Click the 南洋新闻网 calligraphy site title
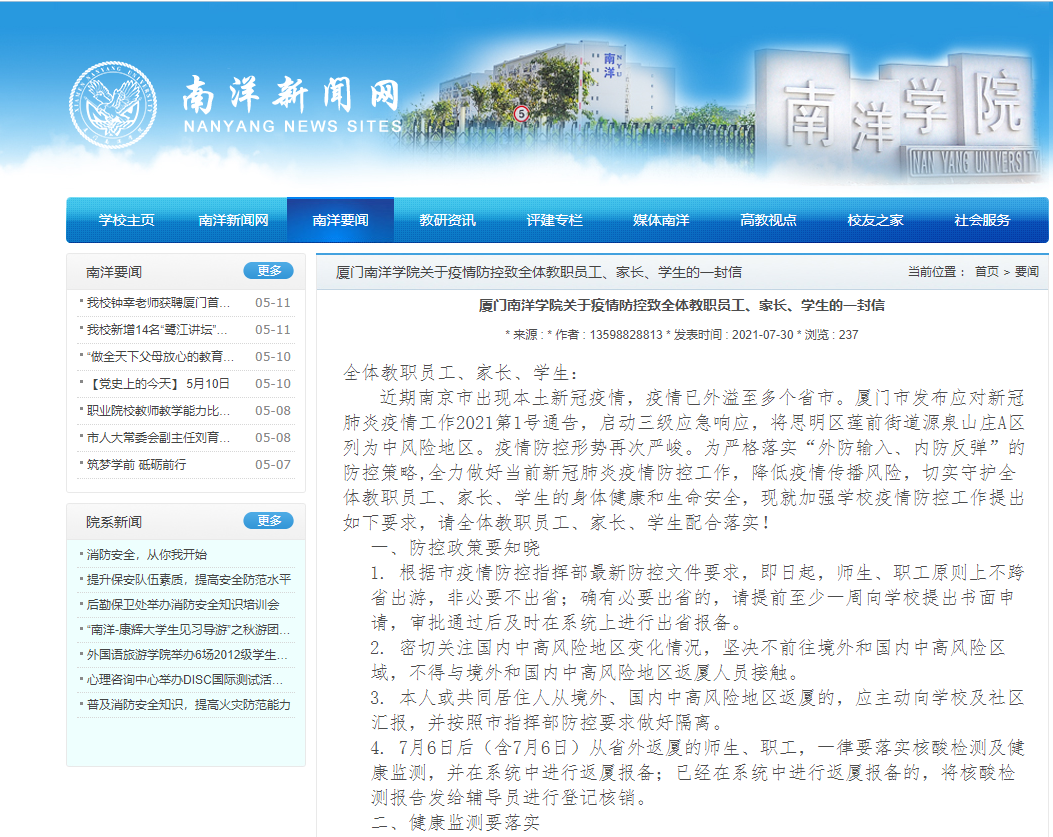This screenshot has width=1053, height=837. tap(290, 97)
